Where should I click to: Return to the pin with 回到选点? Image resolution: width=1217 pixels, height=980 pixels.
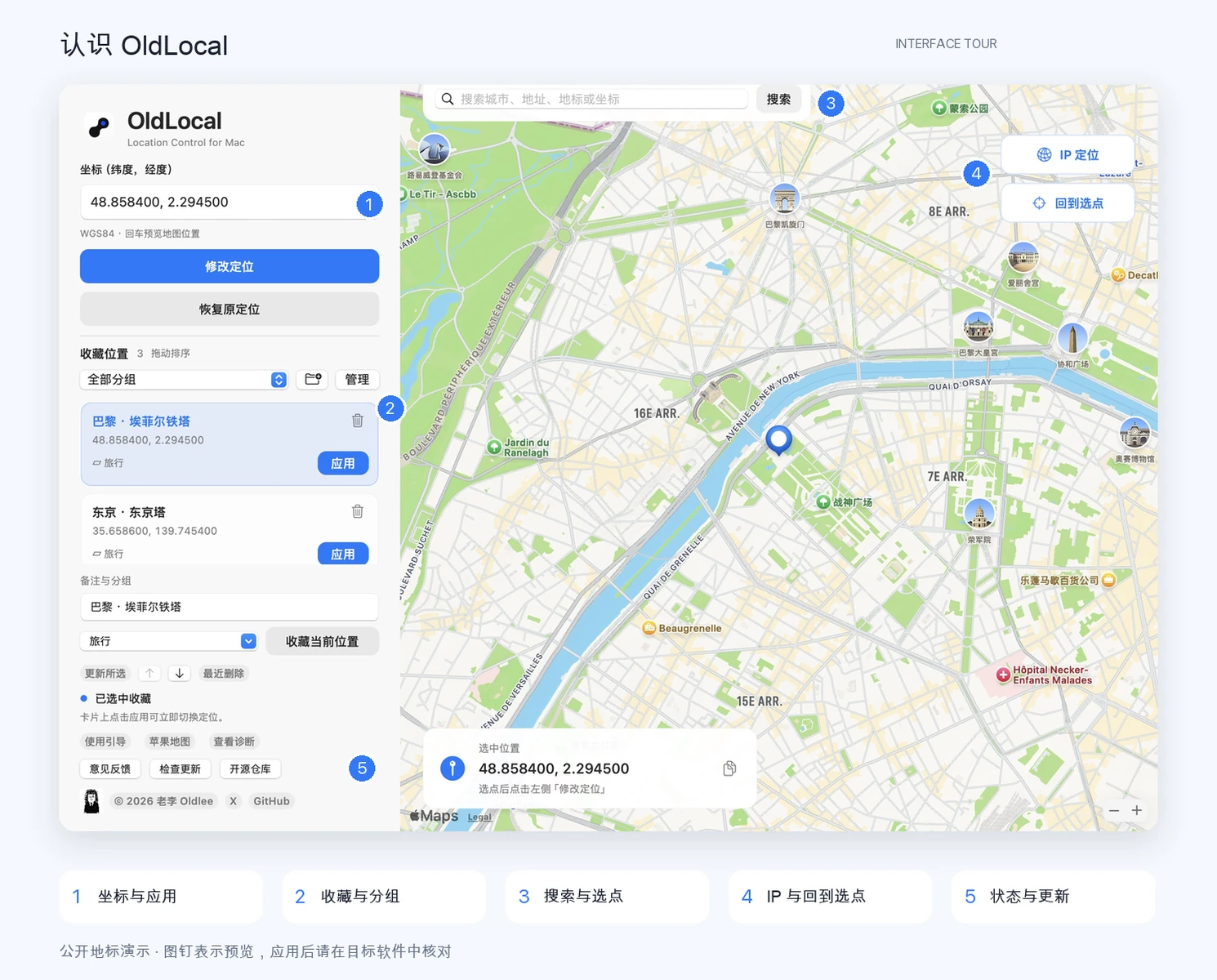1068,203
